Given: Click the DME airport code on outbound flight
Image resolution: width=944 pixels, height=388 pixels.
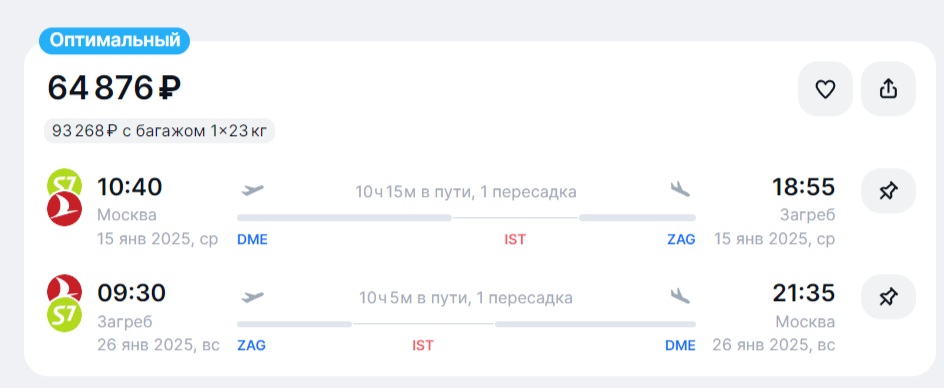Looking at the screenshot, I should 252,240.
